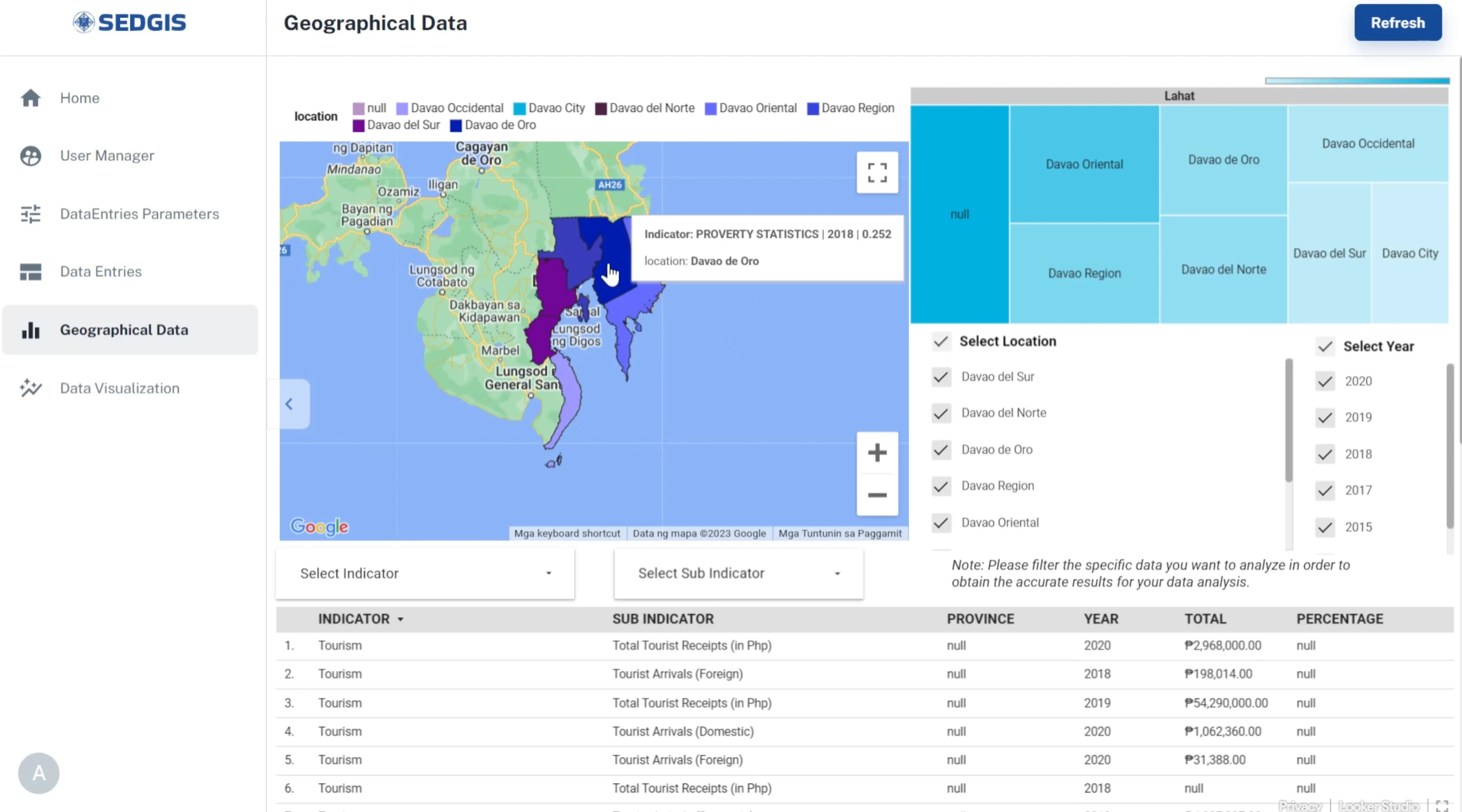The height and width of the screenshot is (812, 1462).
Task: Click Davao Occidental legend swatch
Action: coord(402,108)
